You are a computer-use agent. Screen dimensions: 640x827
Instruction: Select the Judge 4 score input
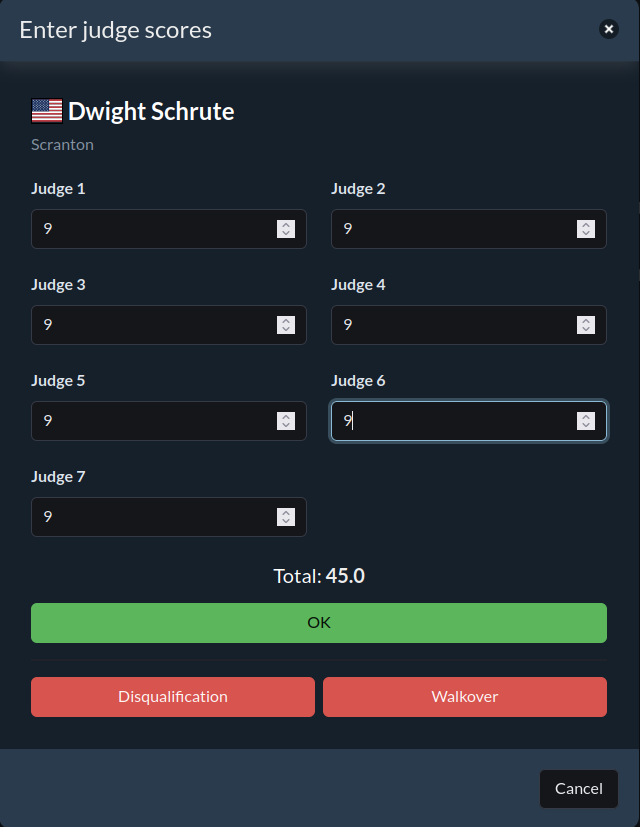(x=450, y=325)
